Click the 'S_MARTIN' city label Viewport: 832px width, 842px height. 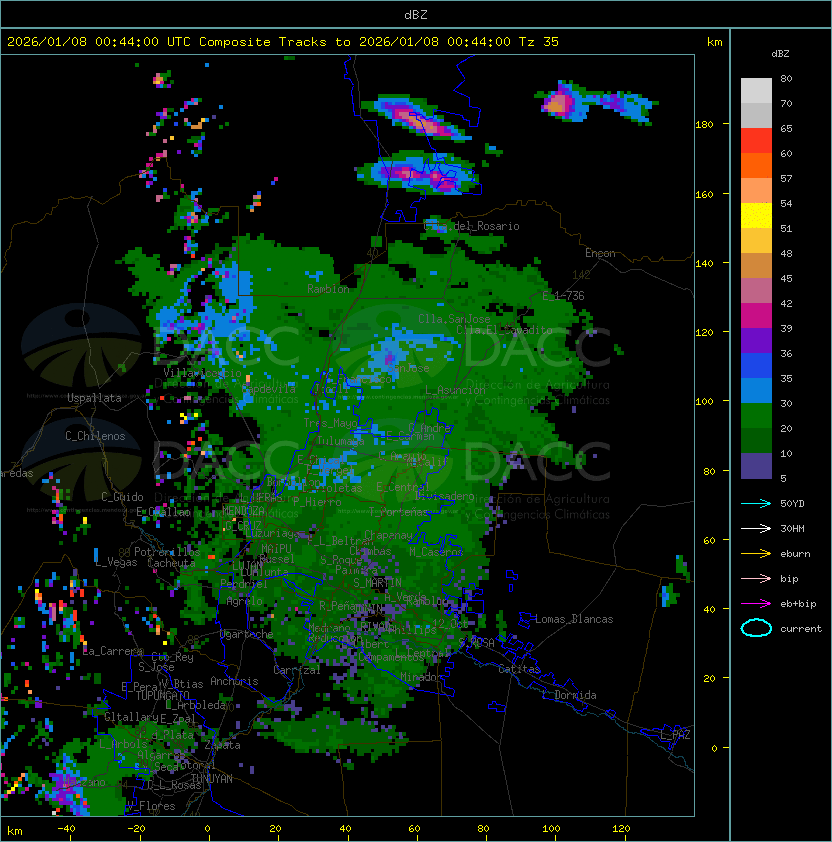pyautogui.click(x=378, y=583)
